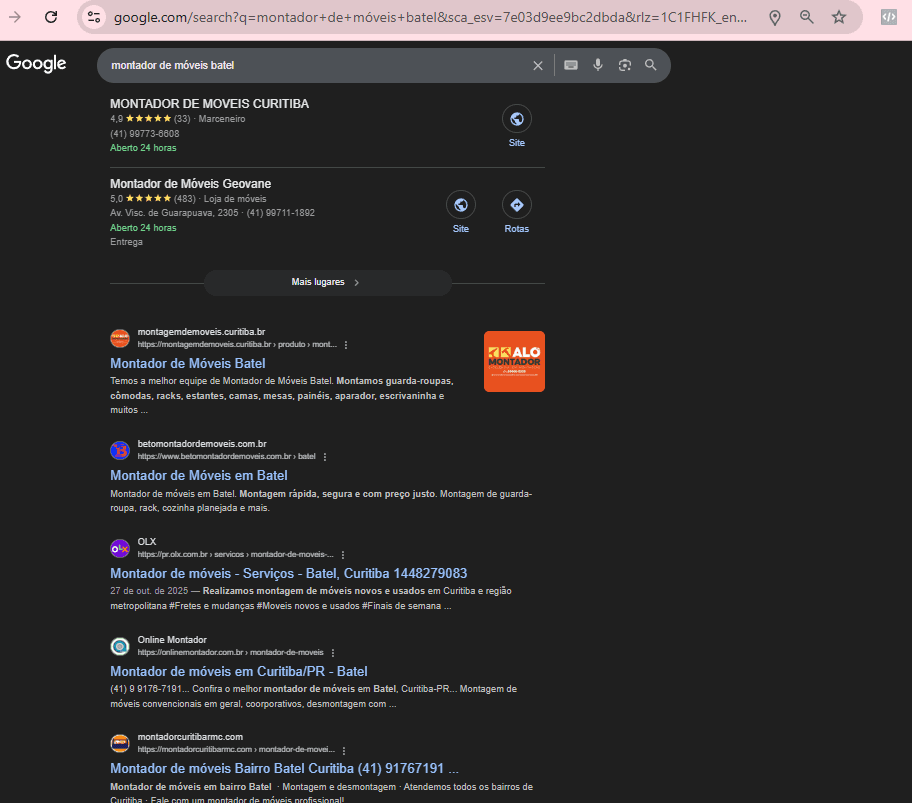Open three-dot menu for montagemdemoveis.curitiba.br result
Viewport: 912px width, 803px height.
click(x=346, y=345)
